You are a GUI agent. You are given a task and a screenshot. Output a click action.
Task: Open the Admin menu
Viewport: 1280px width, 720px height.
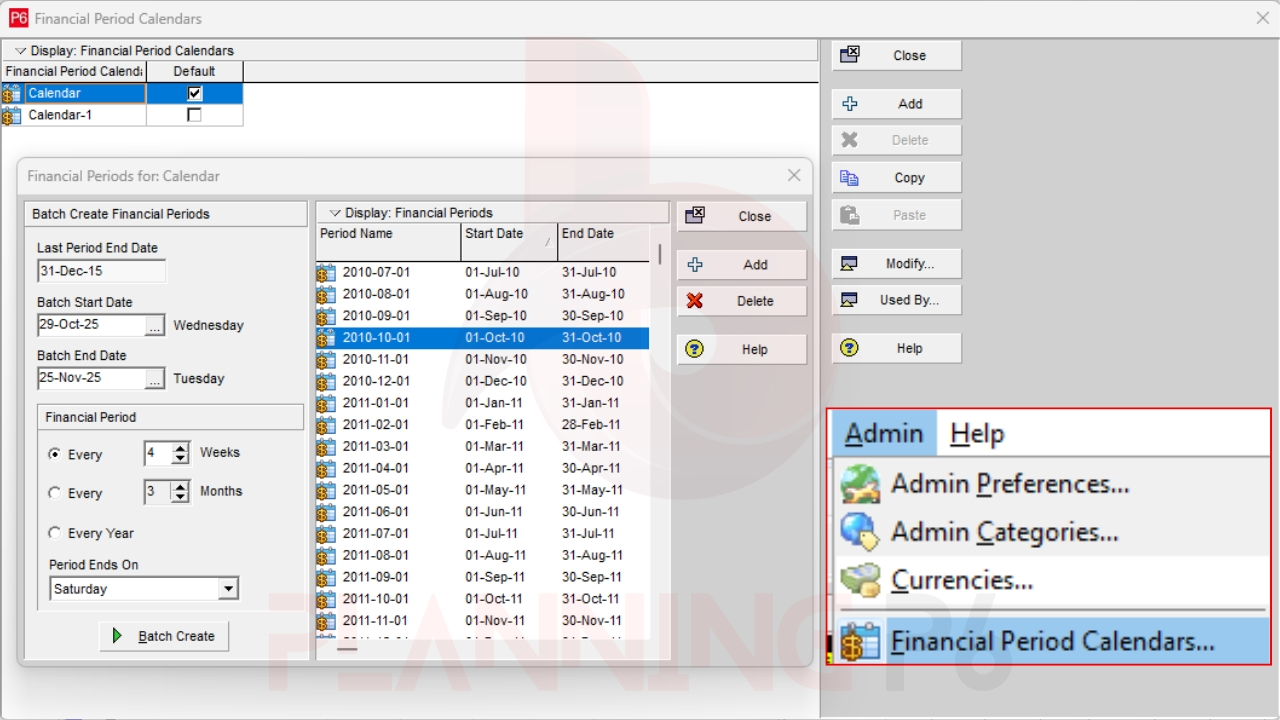[x=883, y=434]
